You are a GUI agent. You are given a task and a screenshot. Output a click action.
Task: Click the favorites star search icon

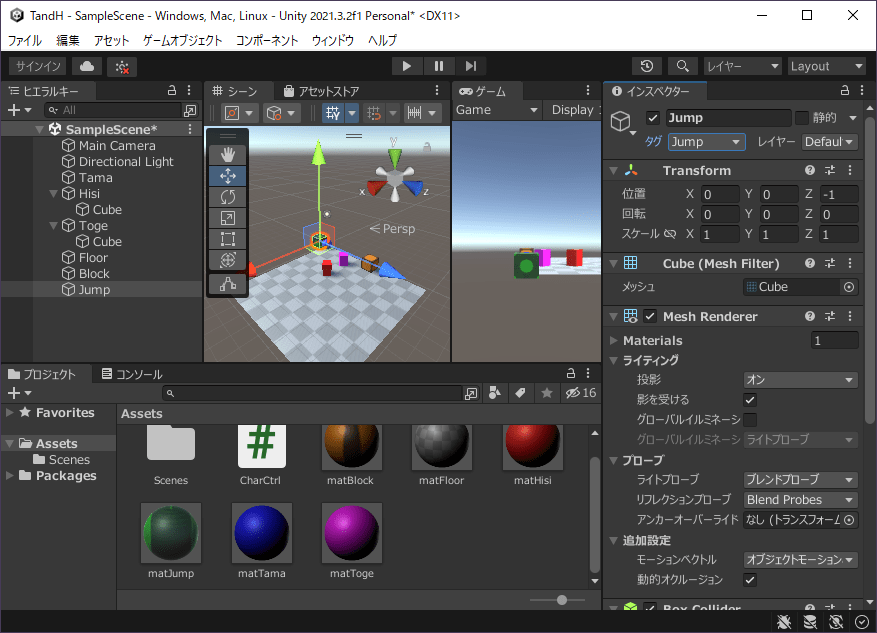[547, 393]
